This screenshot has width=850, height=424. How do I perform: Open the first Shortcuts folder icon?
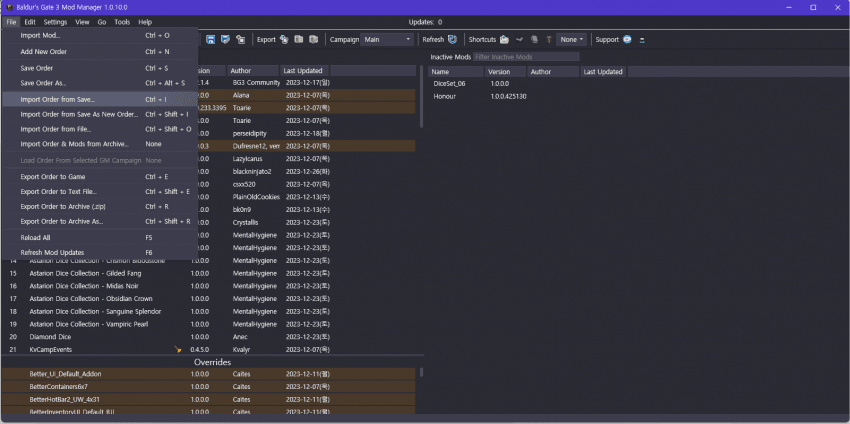pos(504,40)
